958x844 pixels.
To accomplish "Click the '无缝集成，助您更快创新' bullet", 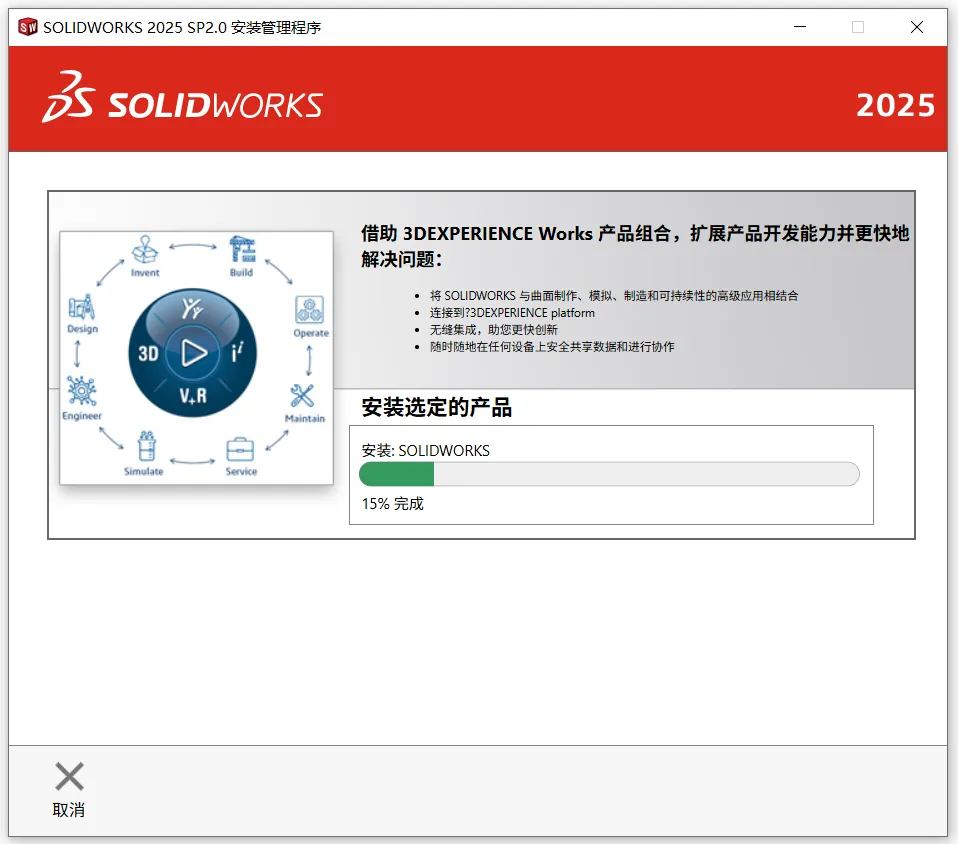I will coord(494,330).
